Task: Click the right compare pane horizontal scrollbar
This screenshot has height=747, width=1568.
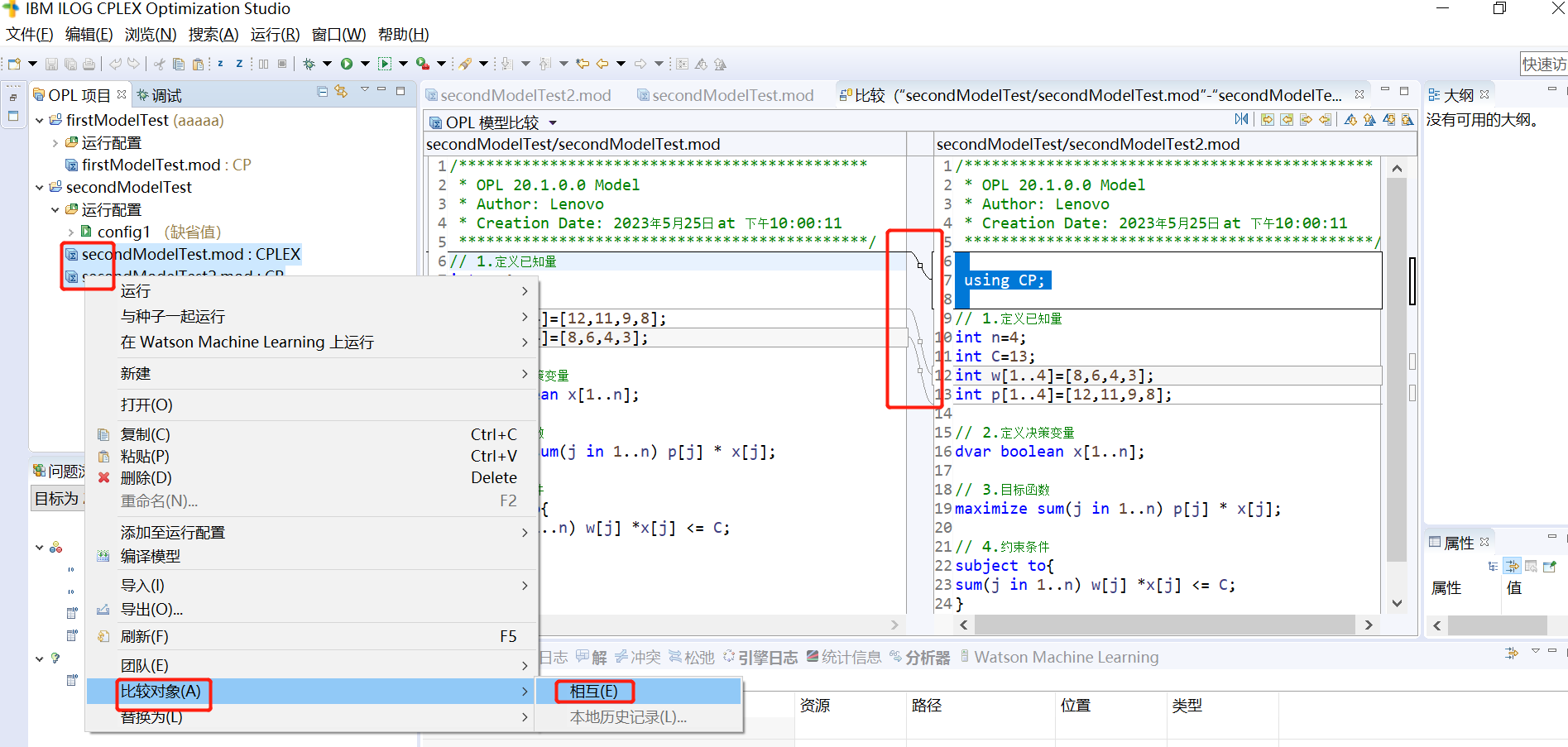Action: click(1166, 625)
